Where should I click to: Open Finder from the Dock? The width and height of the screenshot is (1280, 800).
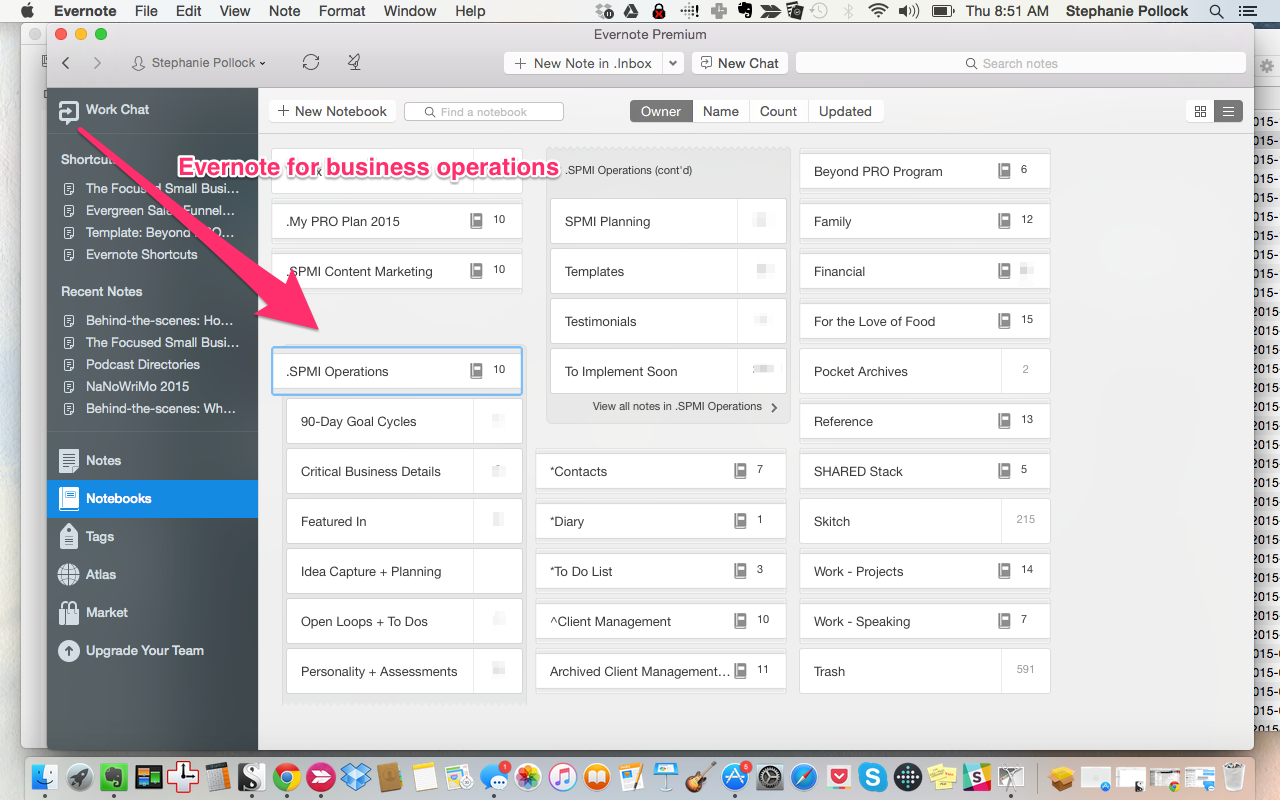(45, 776)
